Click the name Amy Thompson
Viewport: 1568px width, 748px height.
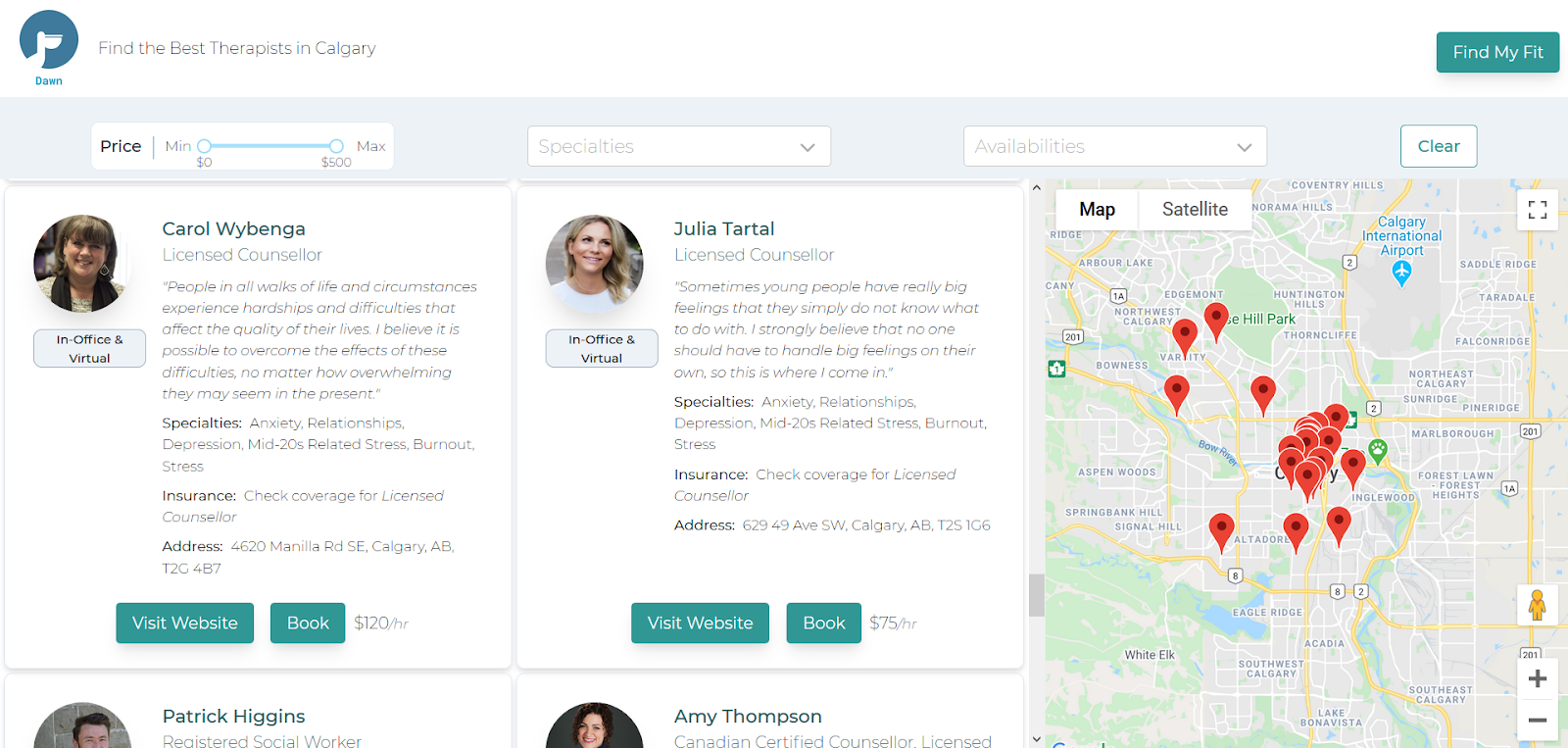pos(748,717)
